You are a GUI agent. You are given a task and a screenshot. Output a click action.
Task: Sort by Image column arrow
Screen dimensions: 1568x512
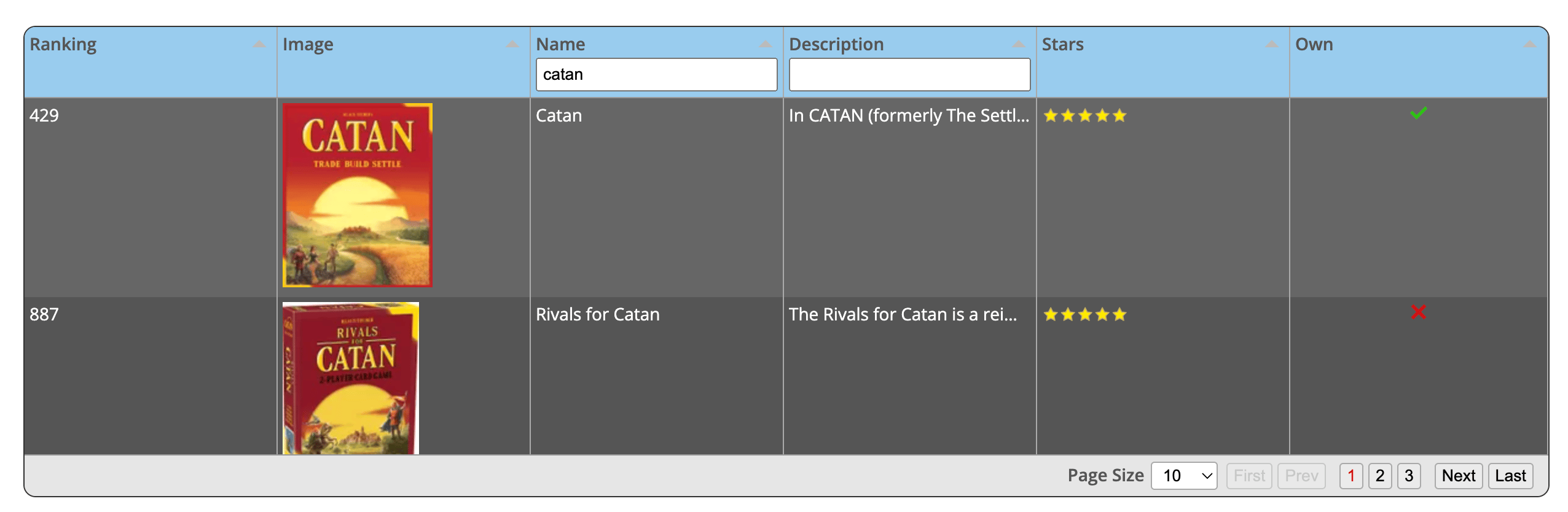(x=512, y=44)
